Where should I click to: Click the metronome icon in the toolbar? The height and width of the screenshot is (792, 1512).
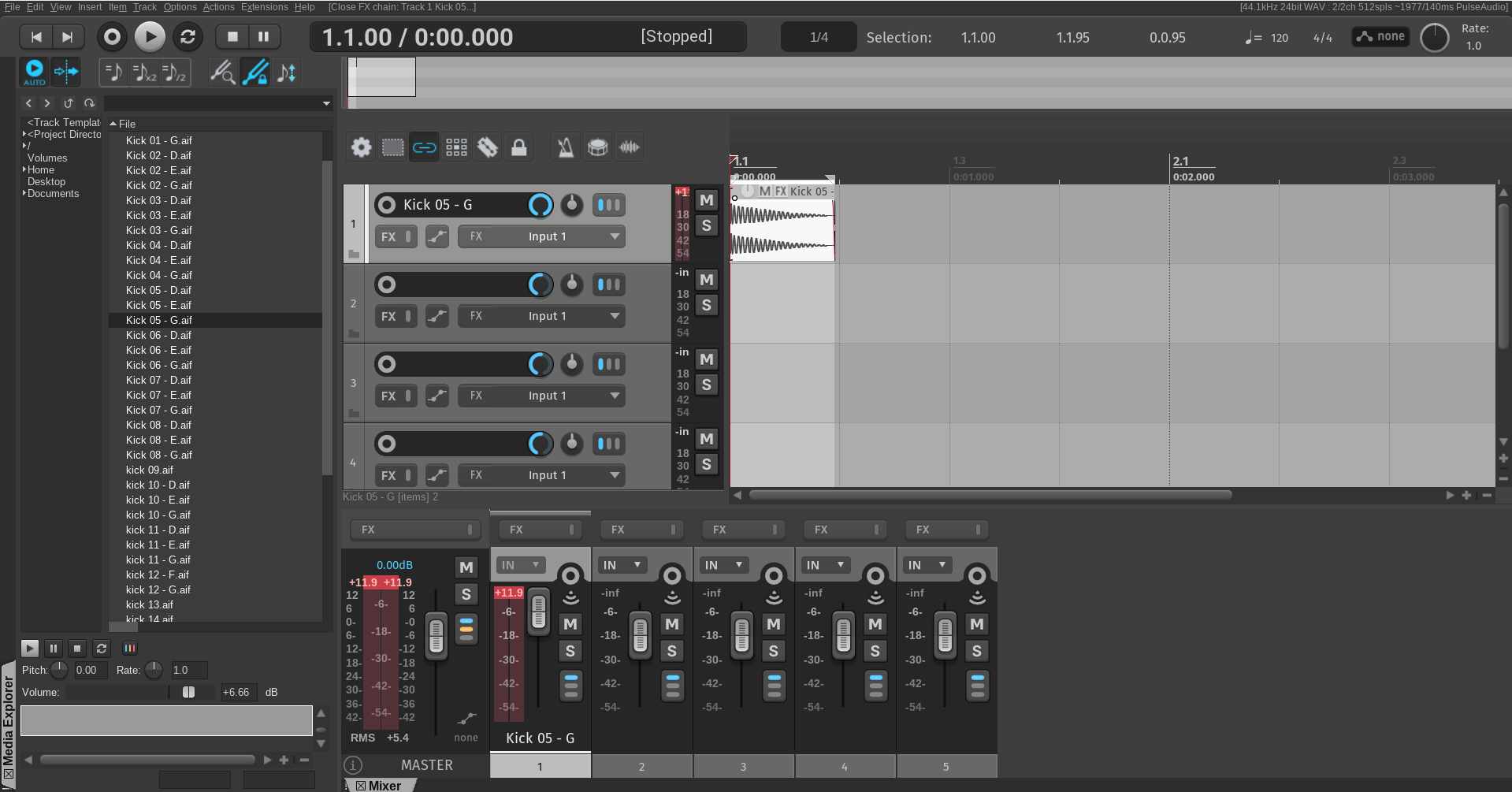point(565,147)
